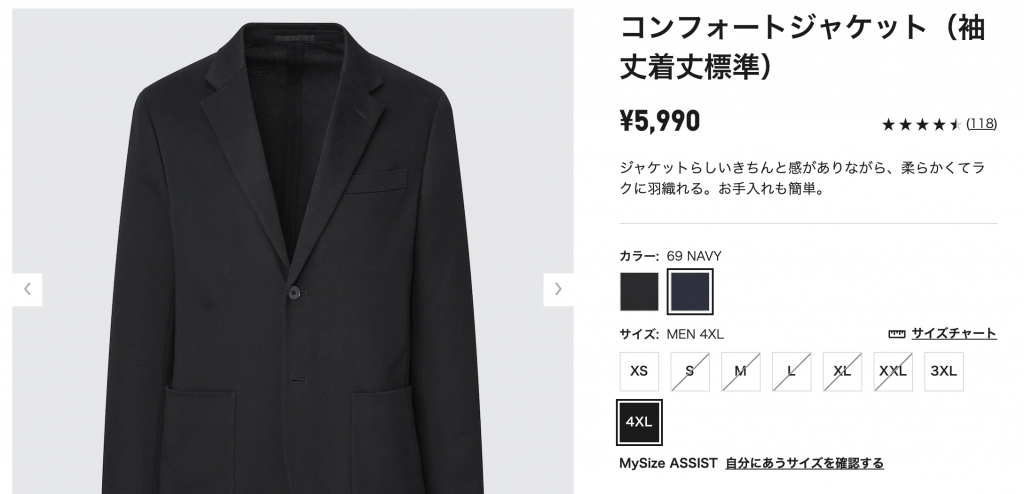Choose the unavailable size S

tap(690, 371)
